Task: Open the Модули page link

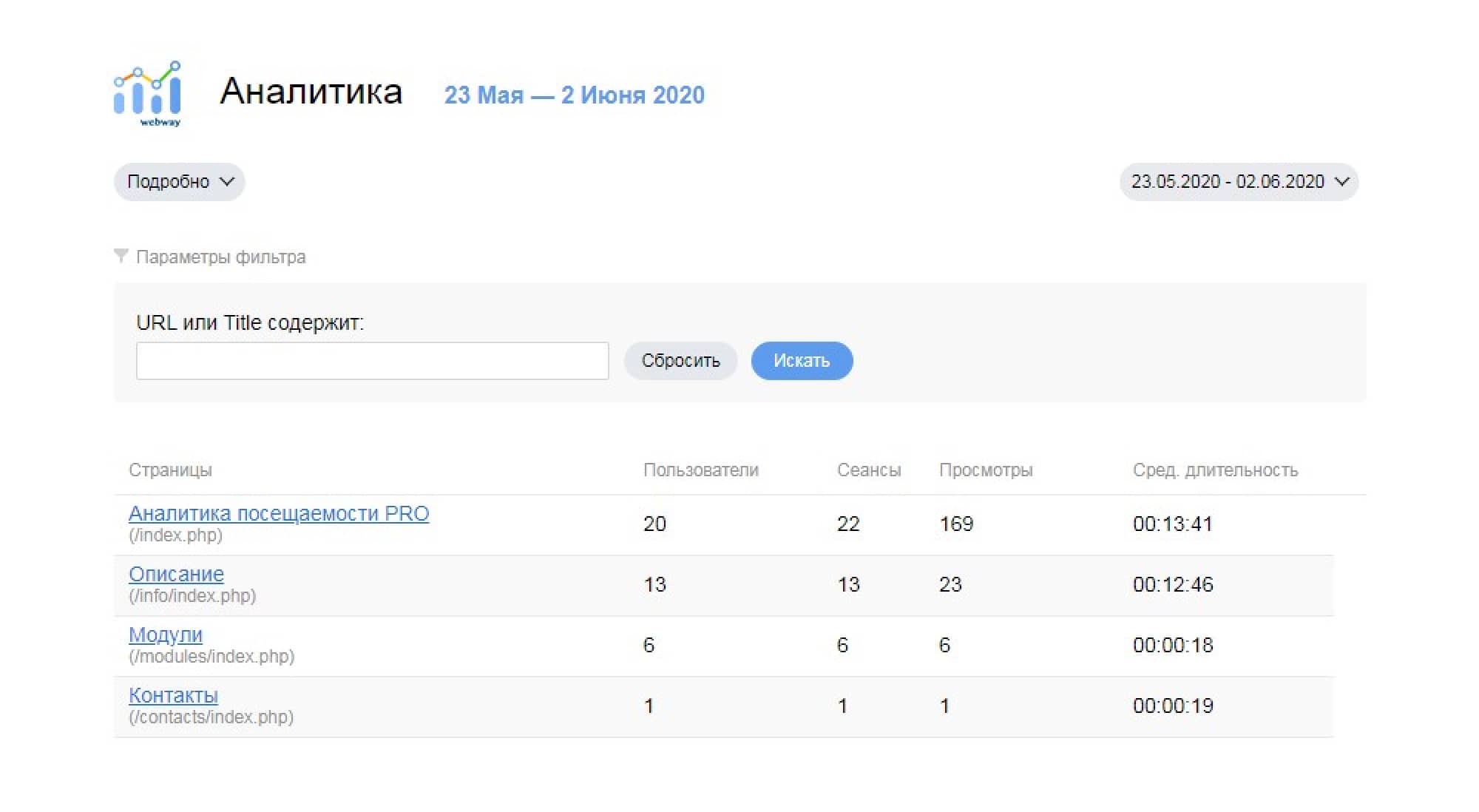Action: (166, 635)
